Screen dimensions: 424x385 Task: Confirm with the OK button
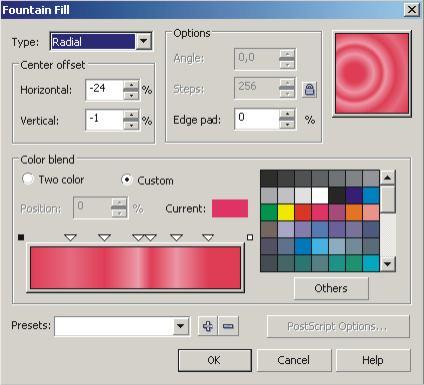215,360
